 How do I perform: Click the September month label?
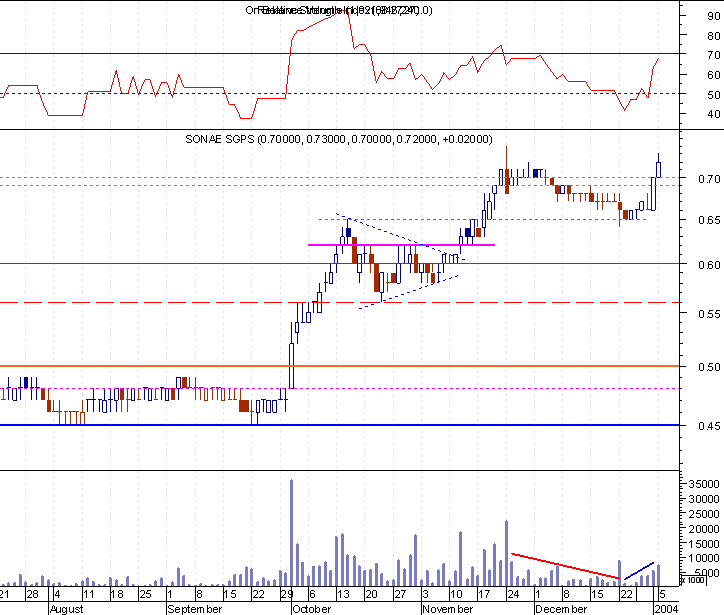point(194,609)
